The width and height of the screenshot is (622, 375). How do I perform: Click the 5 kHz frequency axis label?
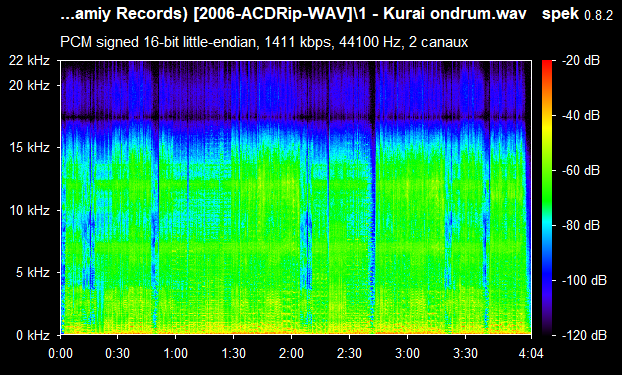tap(33, 272)
